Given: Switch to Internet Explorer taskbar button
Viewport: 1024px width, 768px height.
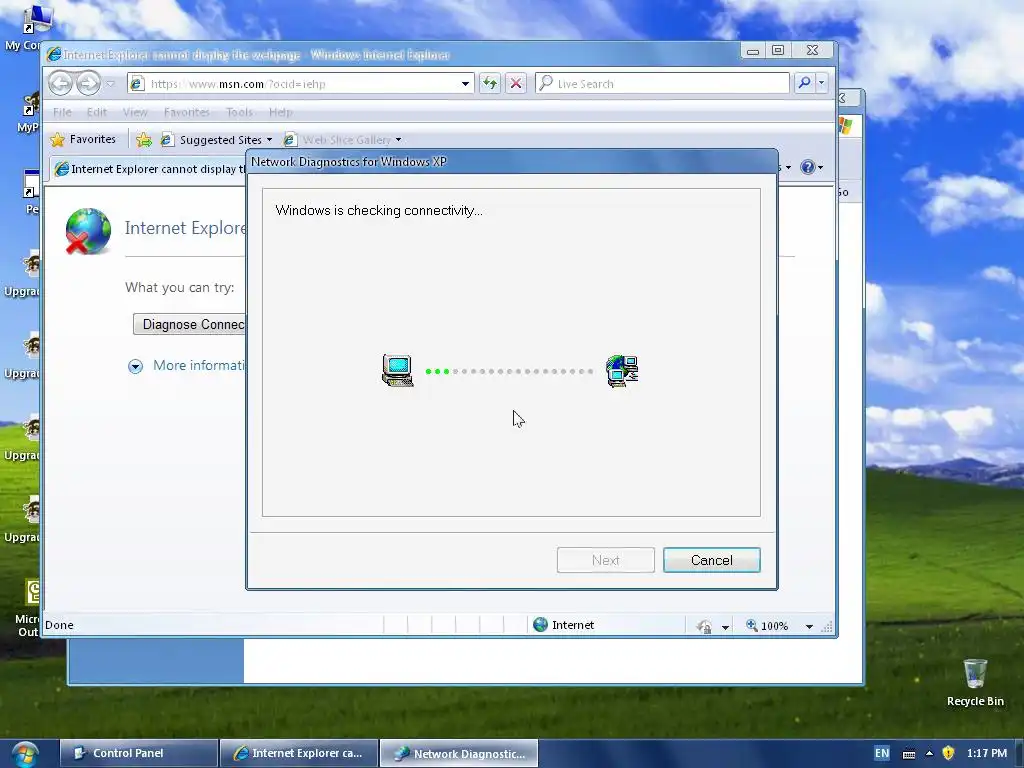Looking at the screenshot, I should pyautogui.click(x=299, y=753).
